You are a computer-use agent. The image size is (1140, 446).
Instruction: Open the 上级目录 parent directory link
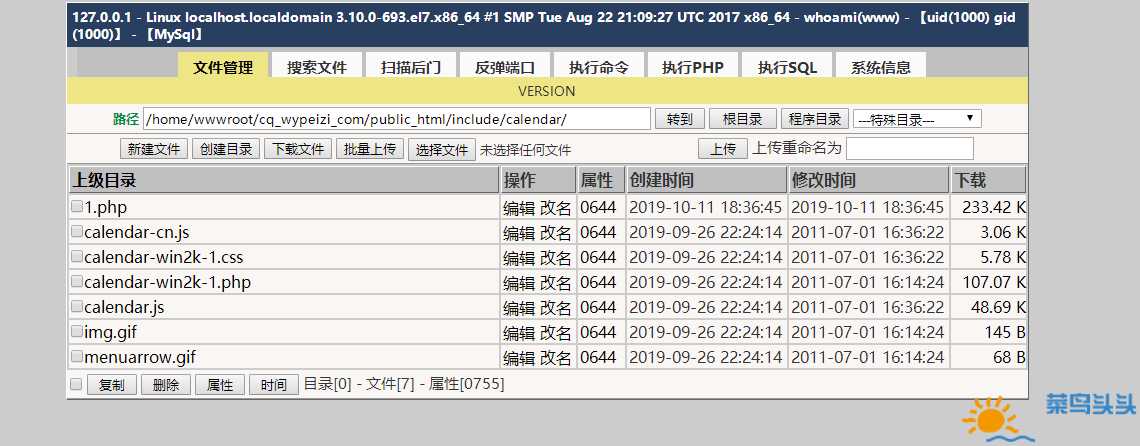pos(103,180)
